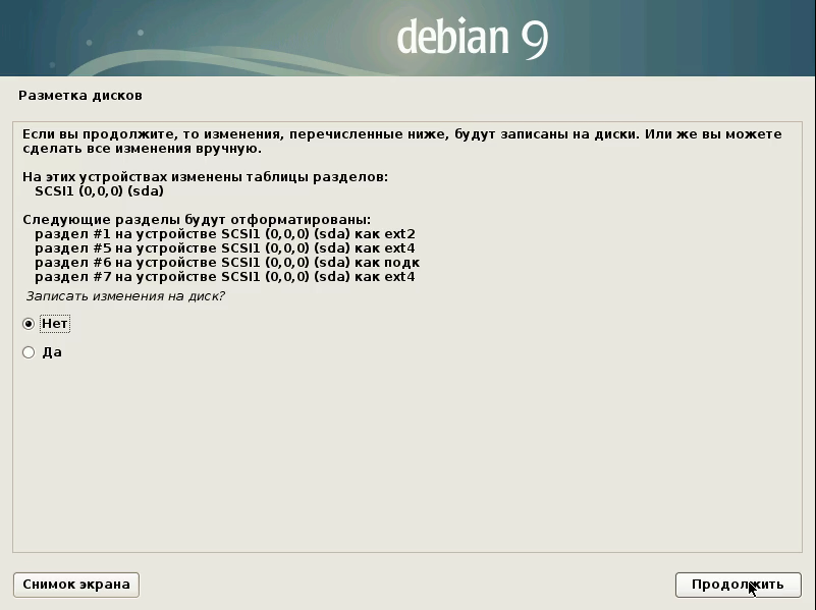The width and height of the screenshot is (816, 610).
Task: Click the first warning paragraph about disk changes
Action: pos(400,141)
